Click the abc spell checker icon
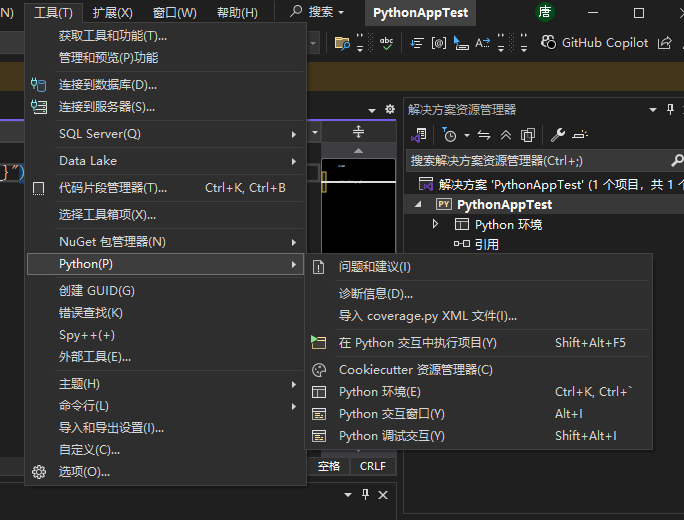 tap(386, 43)
